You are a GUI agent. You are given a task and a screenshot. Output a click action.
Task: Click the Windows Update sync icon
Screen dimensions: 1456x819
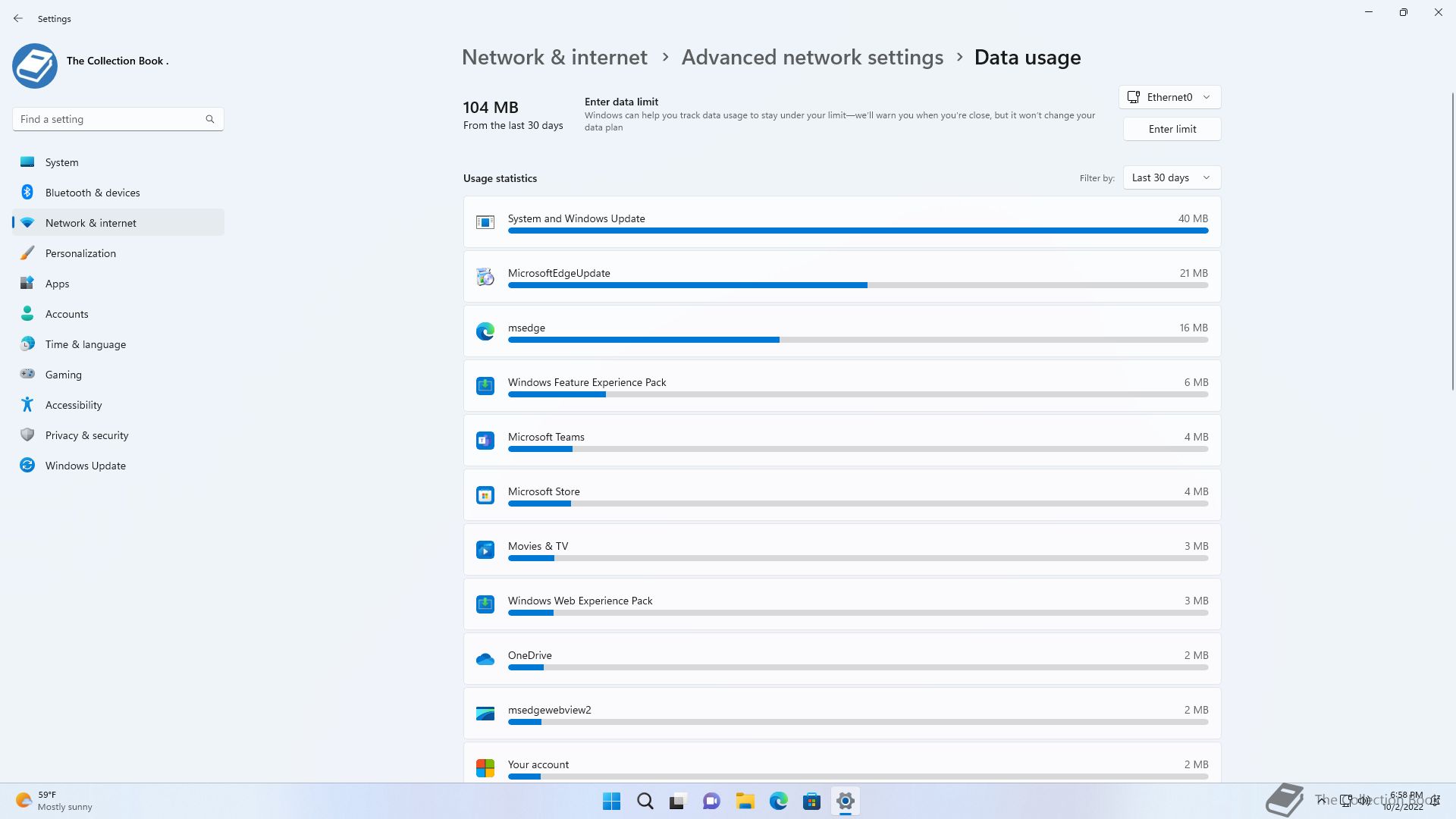[x=27, y=465]
